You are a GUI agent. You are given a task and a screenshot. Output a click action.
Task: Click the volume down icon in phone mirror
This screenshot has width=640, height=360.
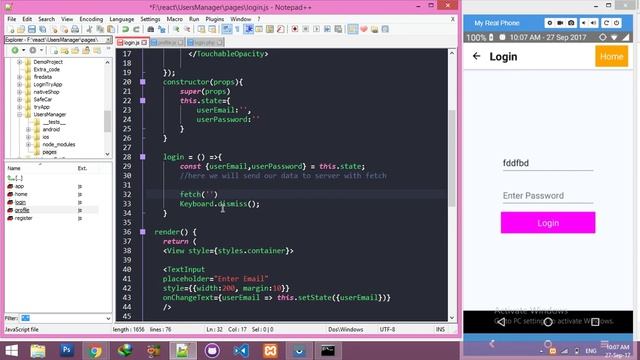(x=584, y=23)
